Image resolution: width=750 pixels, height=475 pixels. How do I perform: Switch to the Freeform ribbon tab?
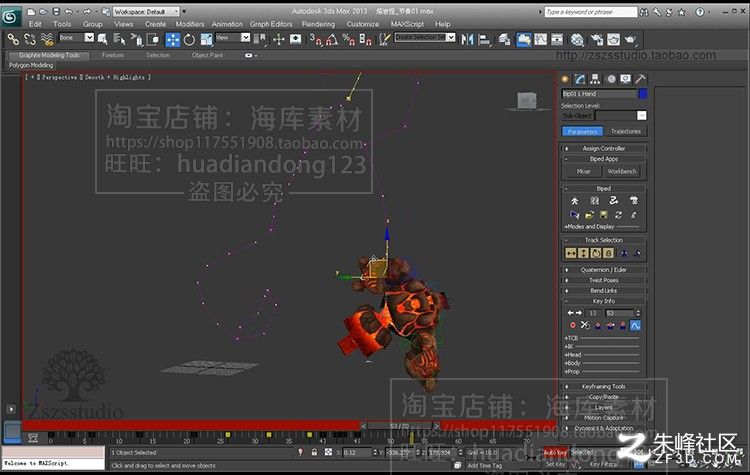point(113,55)
